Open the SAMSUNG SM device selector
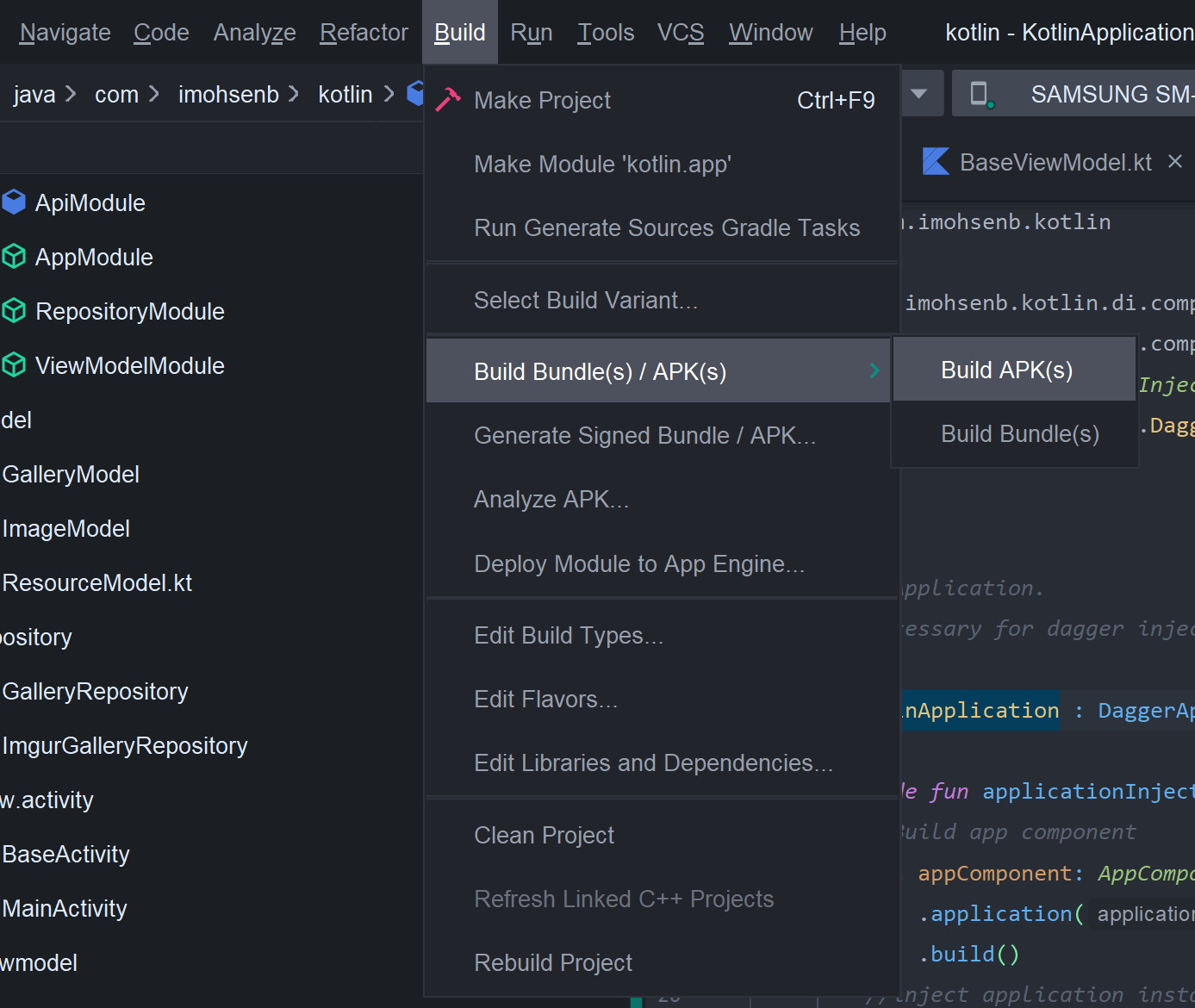1195x1008 pixels. [x=1074, y=94]
